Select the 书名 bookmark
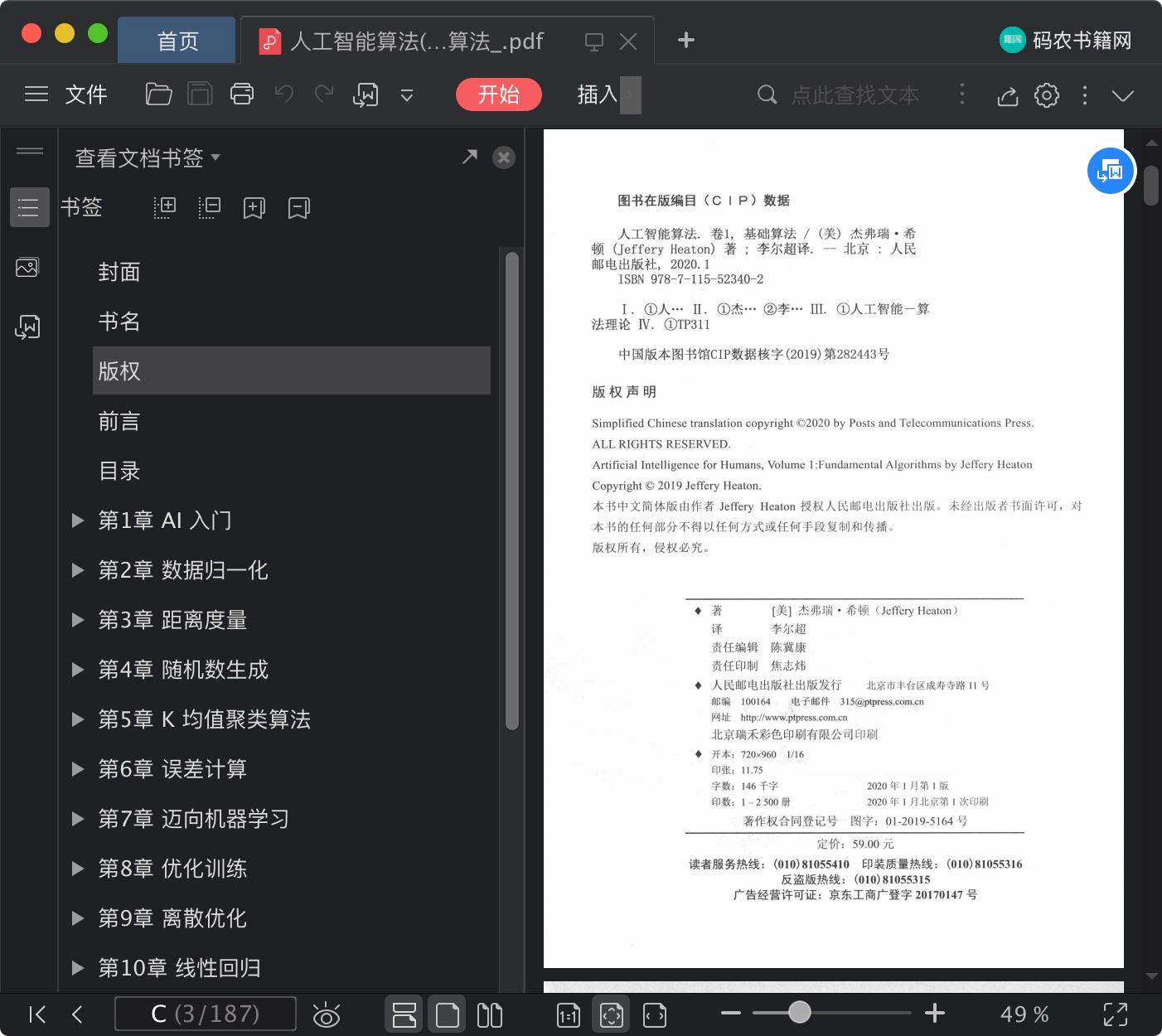Screen dimensions: 1162x1036 [119, 322]
